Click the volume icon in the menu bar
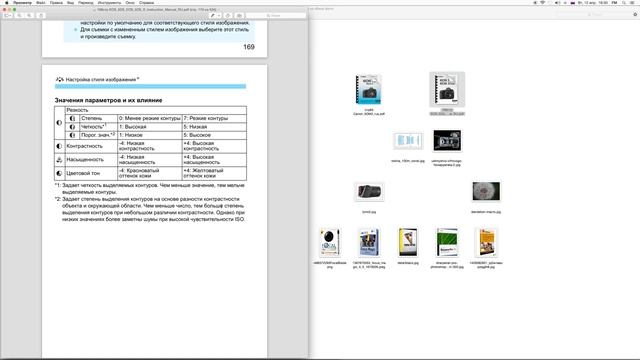Viewport: 640px width, 360px height. (x=557, y=2)
